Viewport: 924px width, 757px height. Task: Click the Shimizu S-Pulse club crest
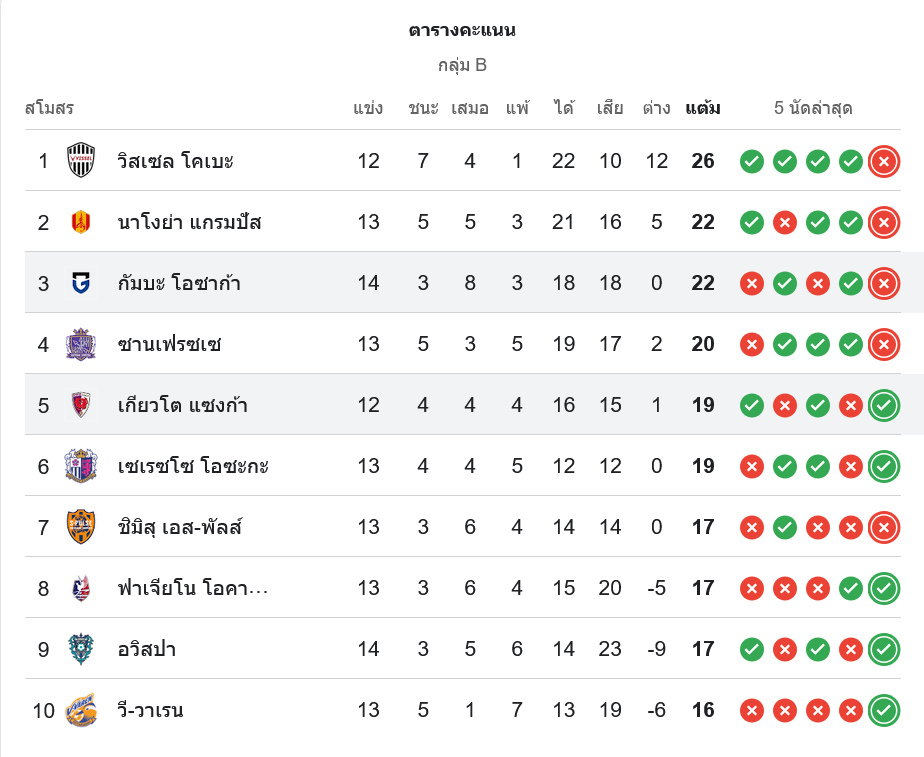click(x=81, y=527)
